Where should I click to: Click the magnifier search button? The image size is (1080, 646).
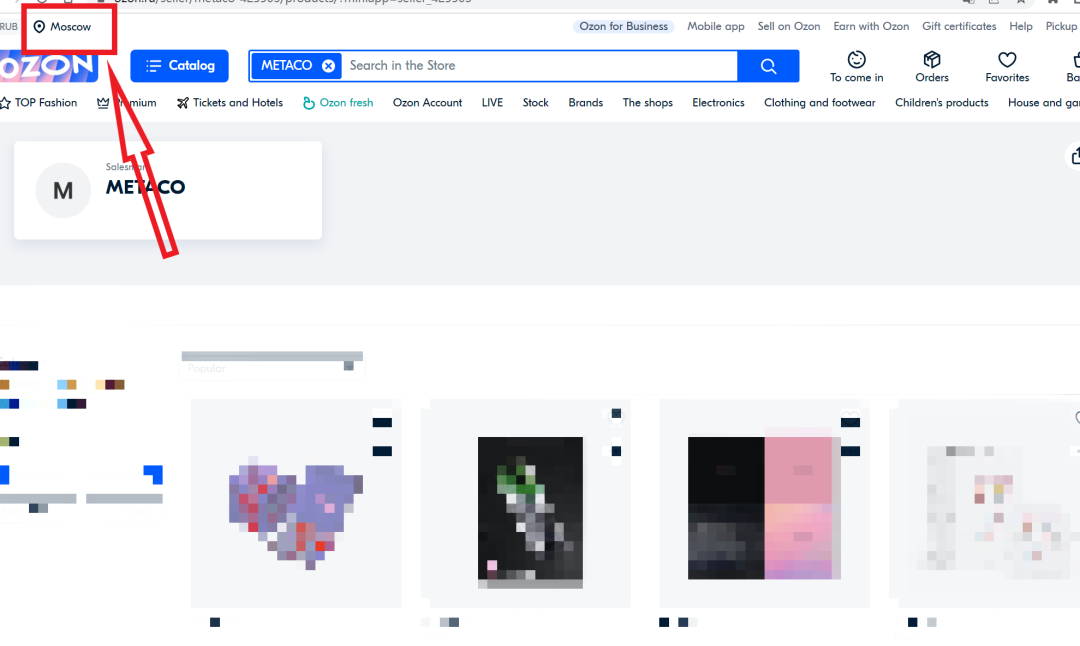(x=768, y=66)
